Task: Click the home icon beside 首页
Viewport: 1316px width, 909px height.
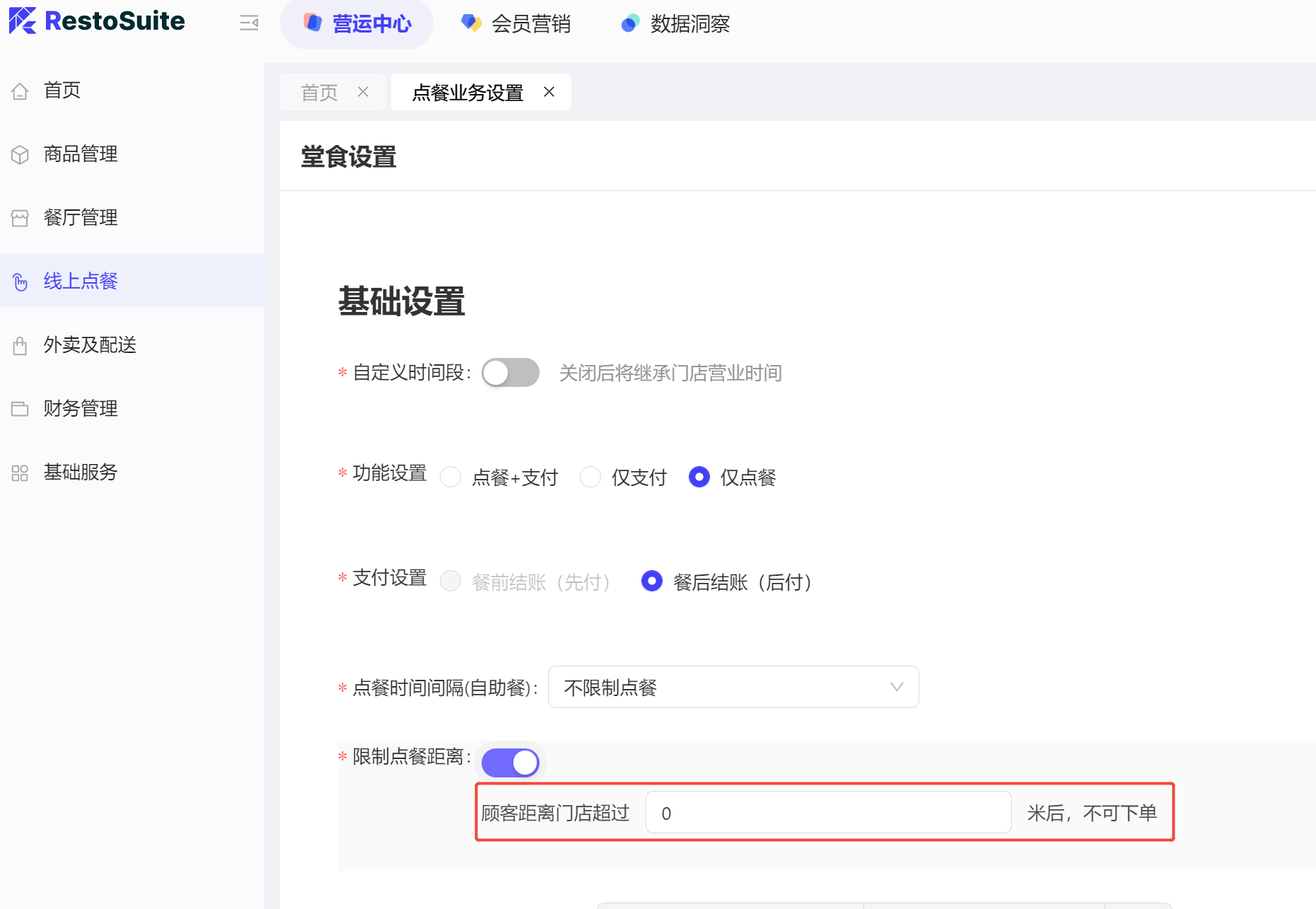Action: click(x=20, y=91)
